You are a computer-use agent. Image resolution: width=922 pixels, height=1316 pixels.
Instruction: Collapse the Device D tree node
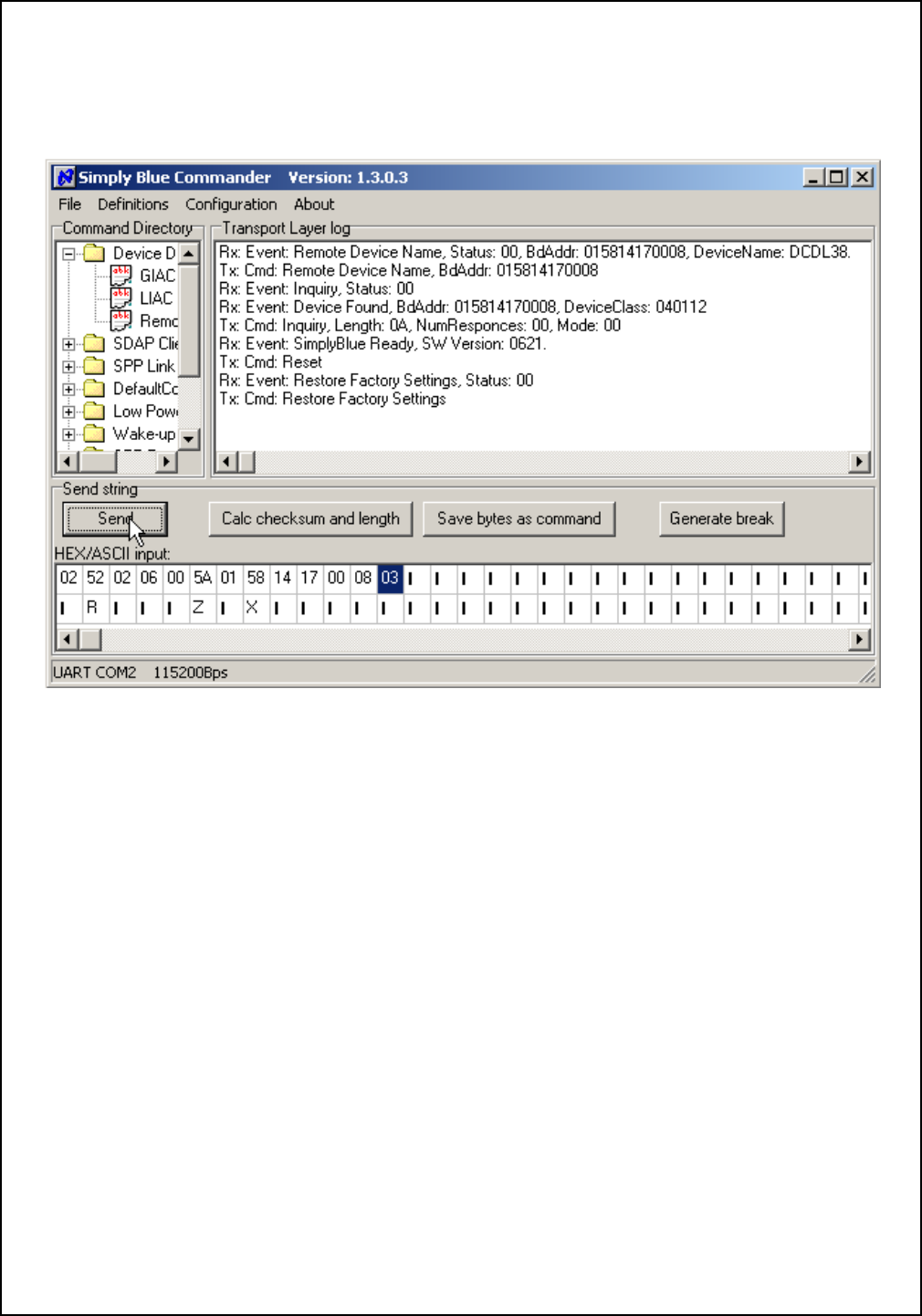point(68,254)
